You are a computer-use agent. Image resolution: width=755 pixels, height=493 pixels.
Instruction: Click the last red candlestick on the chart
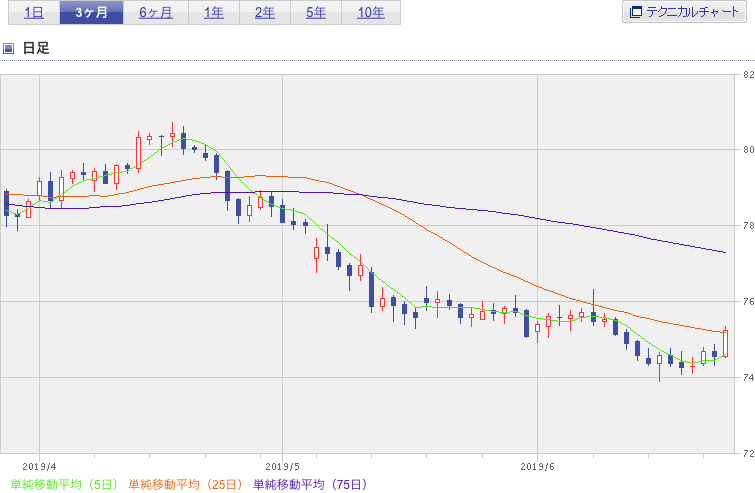point(725,343)
